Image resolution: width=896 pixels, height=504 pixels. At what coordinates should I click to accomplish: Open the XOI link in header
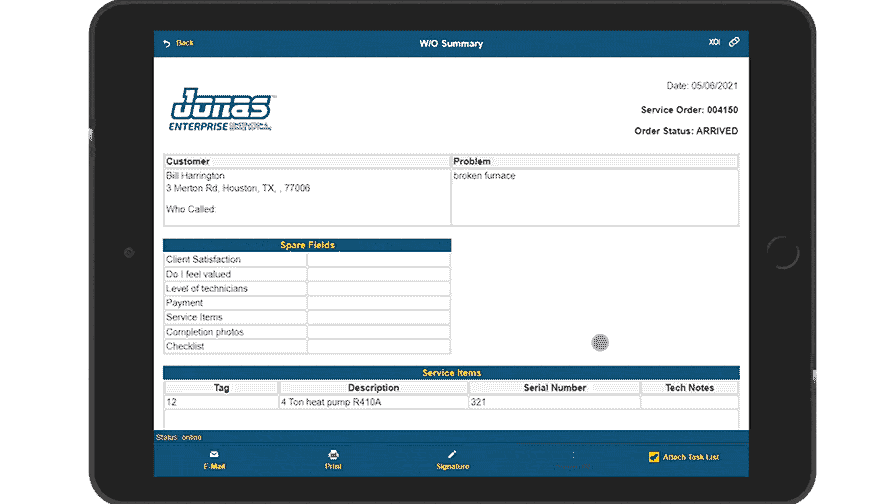[714, 42]
